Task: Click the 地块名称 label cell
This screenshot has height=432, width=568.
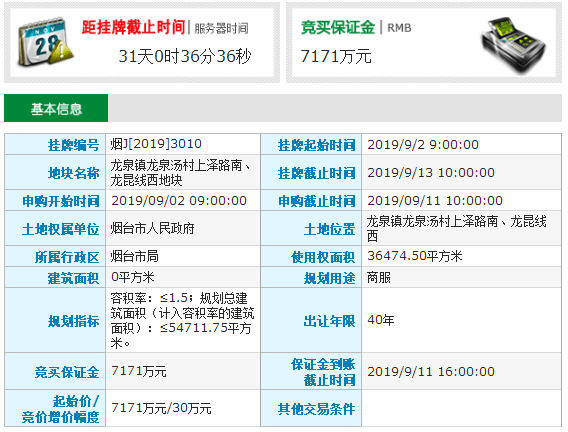Action: (55, 172)
